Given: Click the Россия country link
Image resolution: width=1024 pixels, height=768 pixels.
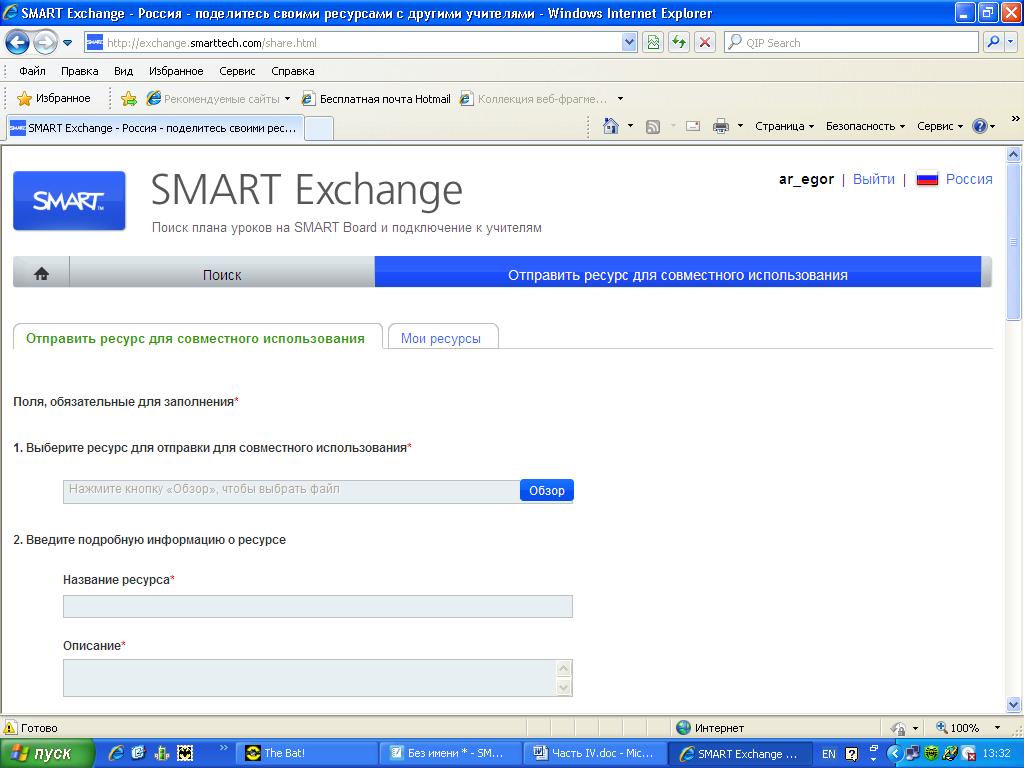Looking at the screenshot, I should 969,179.
